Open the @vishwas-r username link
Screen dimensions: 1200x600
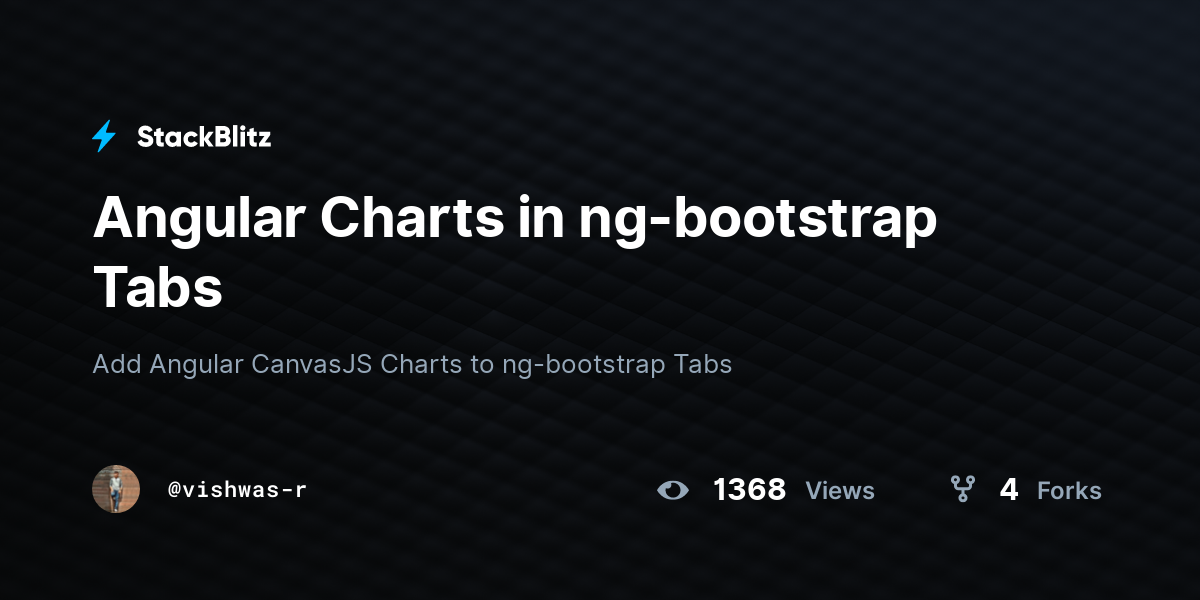click(x=237, y=490)
